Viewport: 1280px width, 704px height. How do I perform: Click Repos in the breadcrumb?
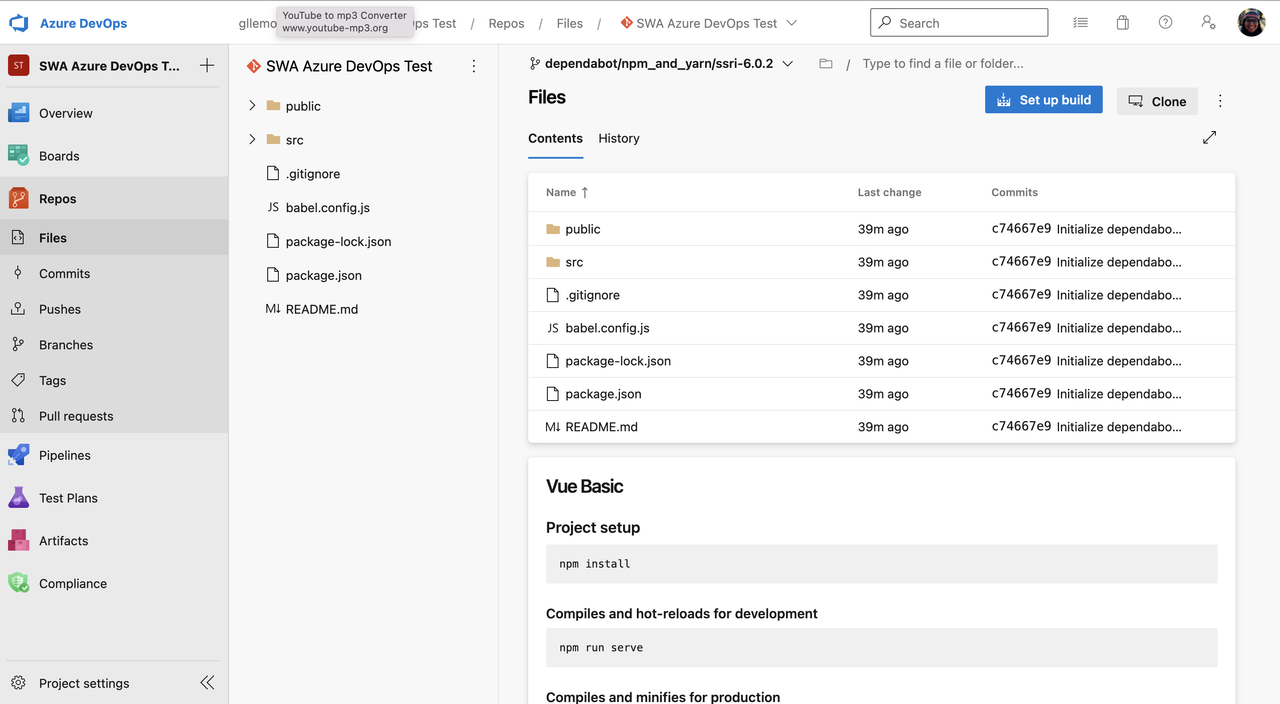coord(506,23)
